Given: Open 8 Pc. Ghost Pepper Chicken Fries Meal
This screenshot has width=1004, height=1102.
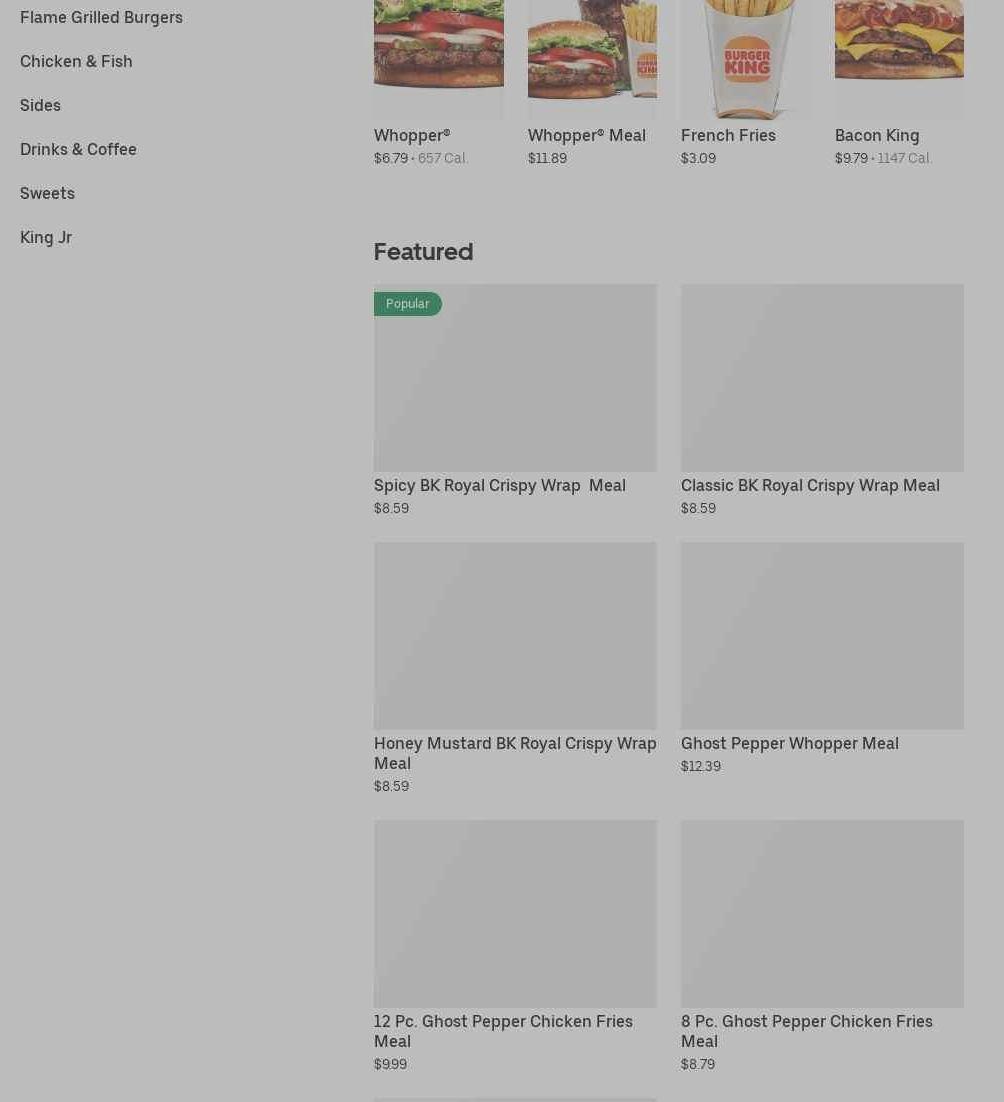Looking at the screenshot, I should pos(807,1031).
